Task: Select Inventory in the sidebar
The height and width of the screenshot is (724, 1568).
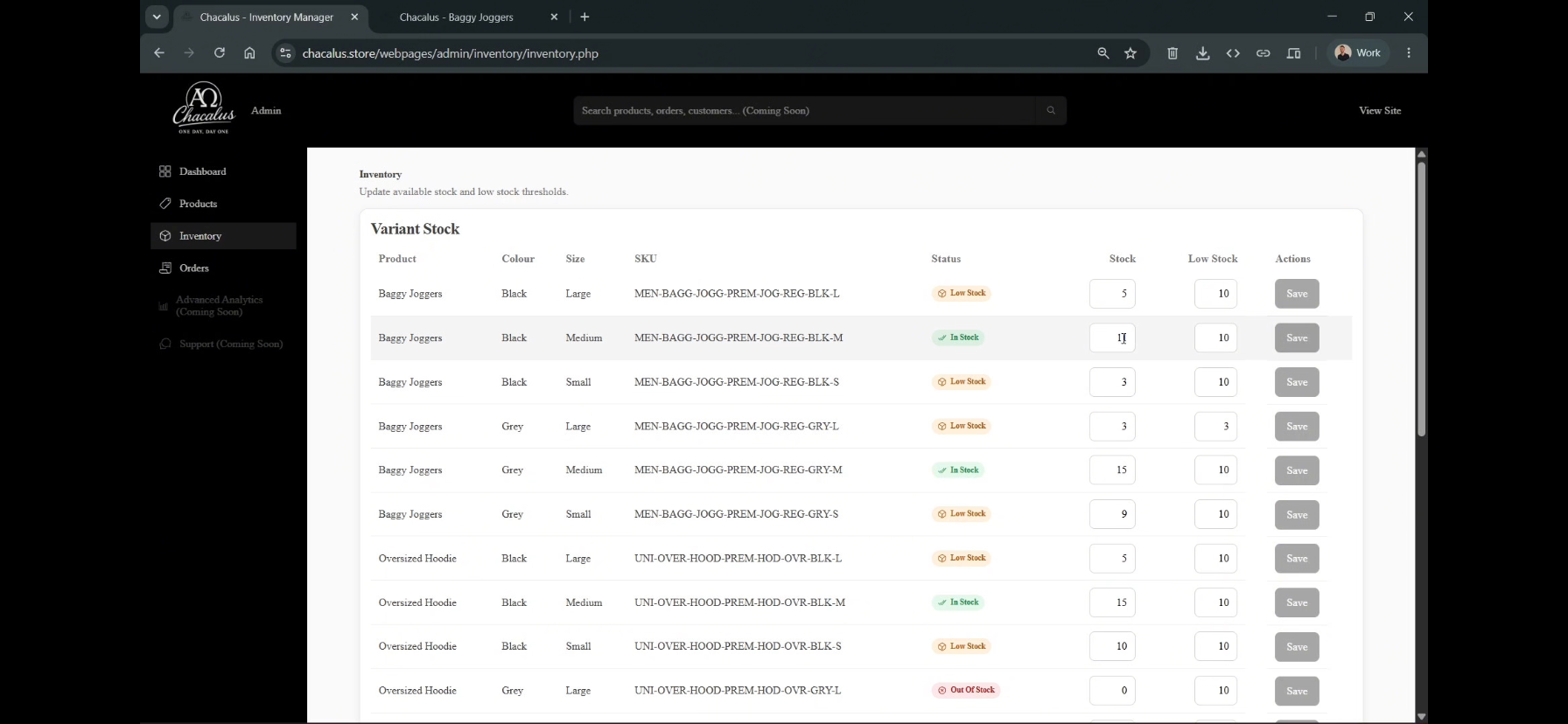Action: (223, 236)
